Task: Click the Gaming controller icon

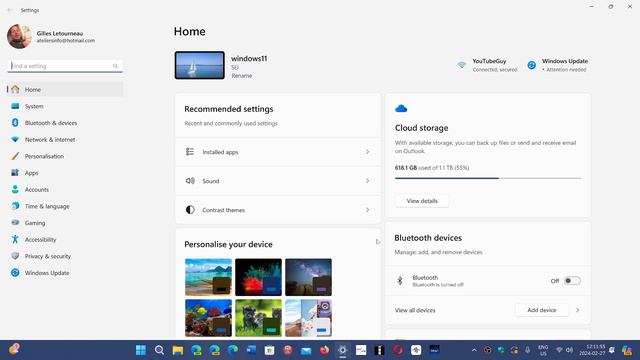Action: click(15, 223)
